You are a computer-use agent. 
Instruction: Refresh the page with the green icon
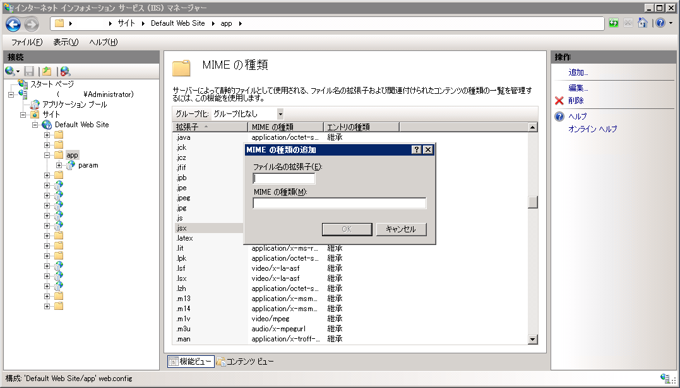(613, 23)
